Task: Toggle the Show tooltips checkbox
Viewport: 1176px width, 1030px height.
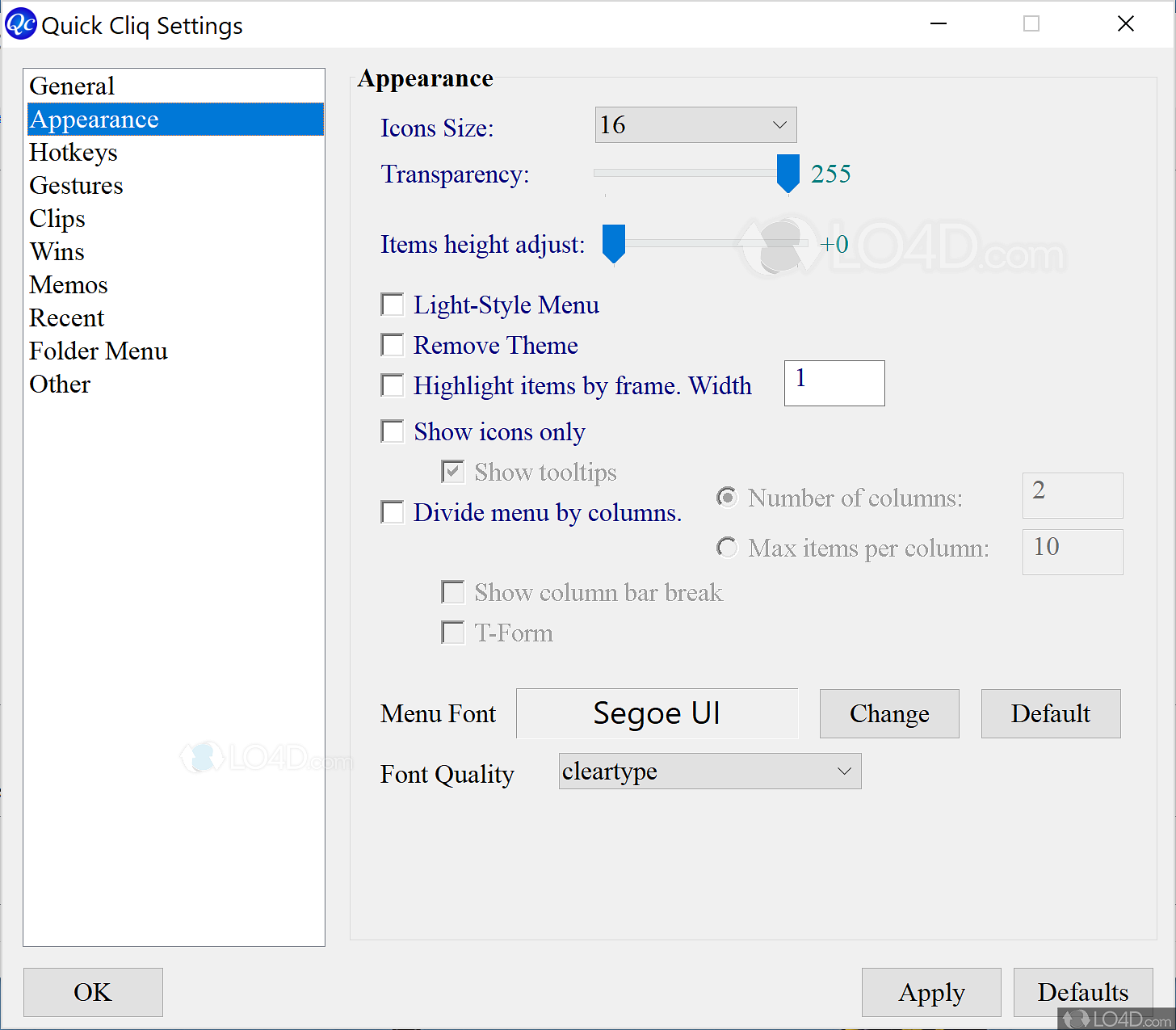Action: tap(452, 471)
